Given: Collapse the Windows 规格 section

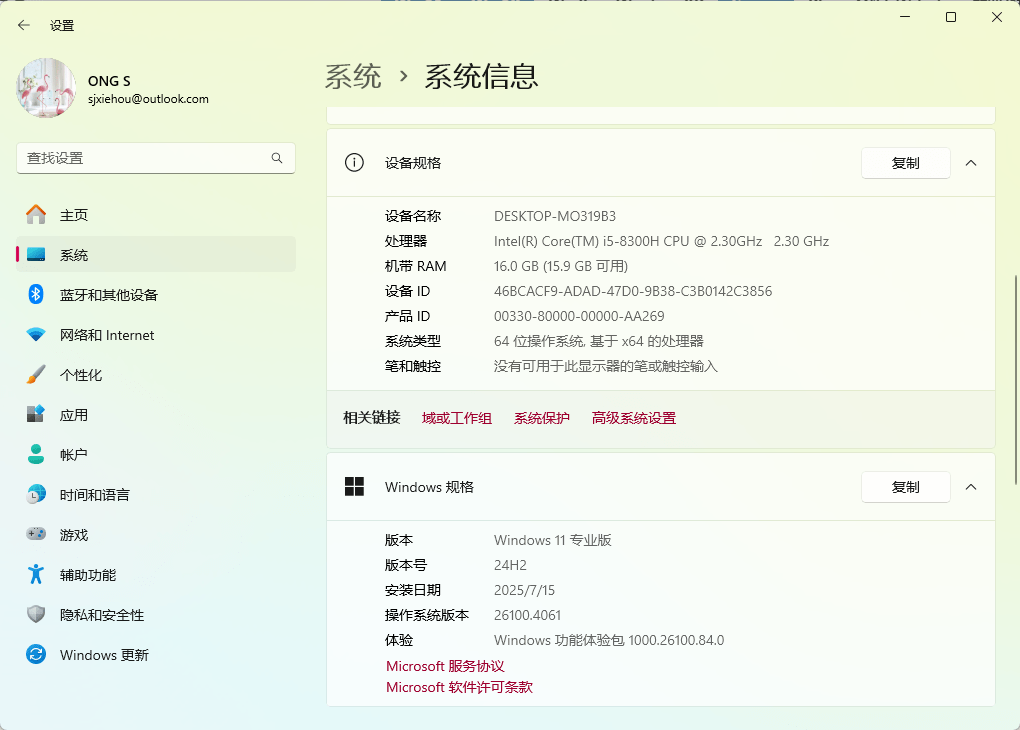Looking at the screenshot, I should coord(970,487).
